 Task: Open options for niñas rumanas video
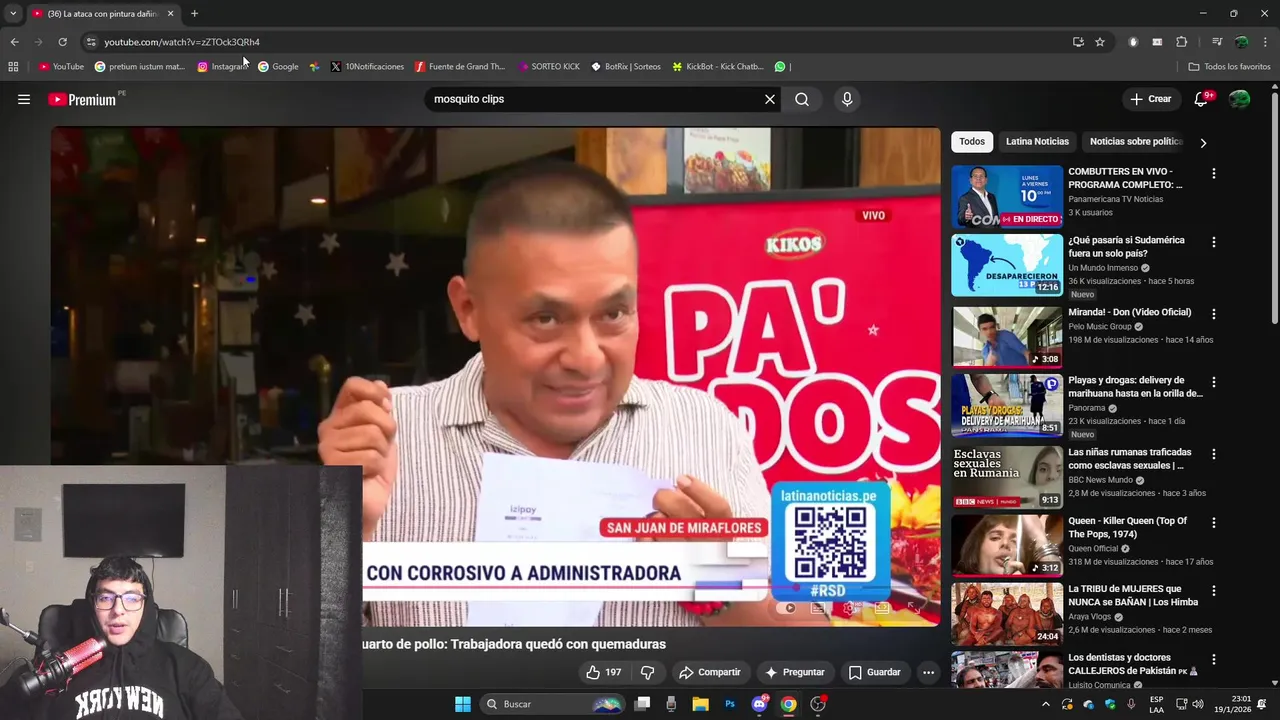click(1214, 454)
